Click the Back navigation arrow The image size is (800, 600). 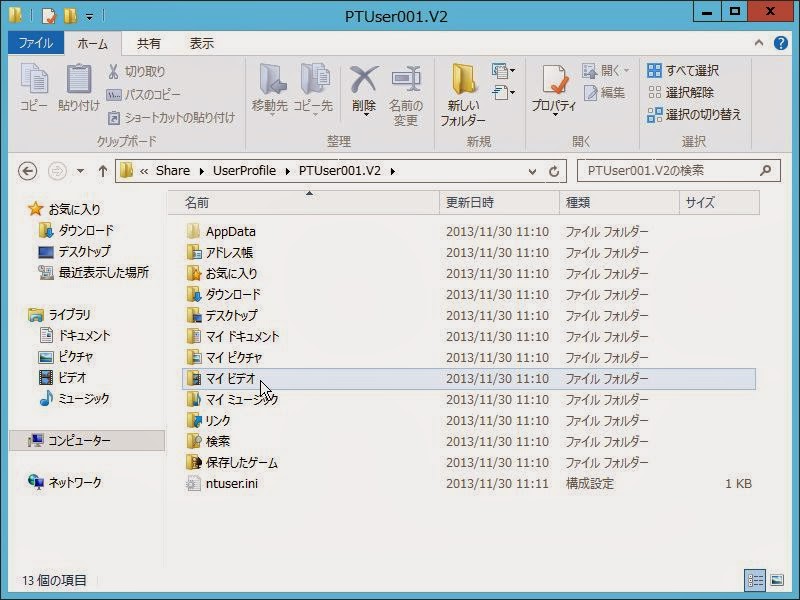point(28,171)
